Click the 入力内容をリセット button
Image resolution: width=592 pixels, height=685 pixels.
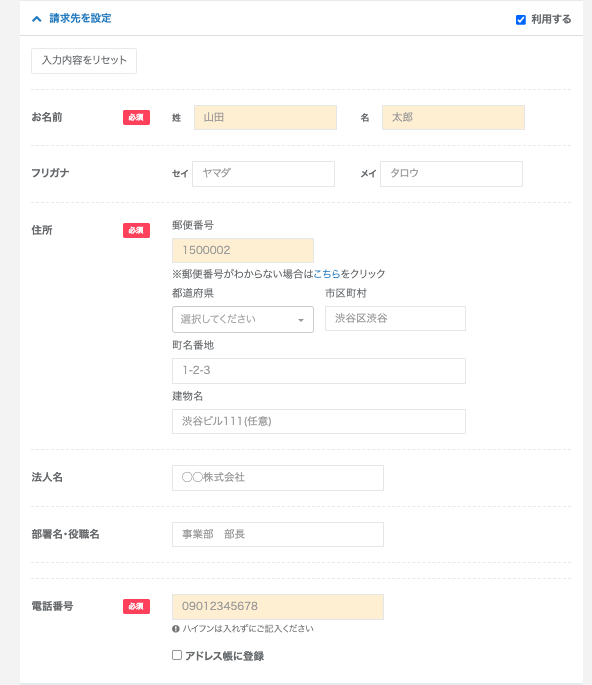(x=84, y=61)
